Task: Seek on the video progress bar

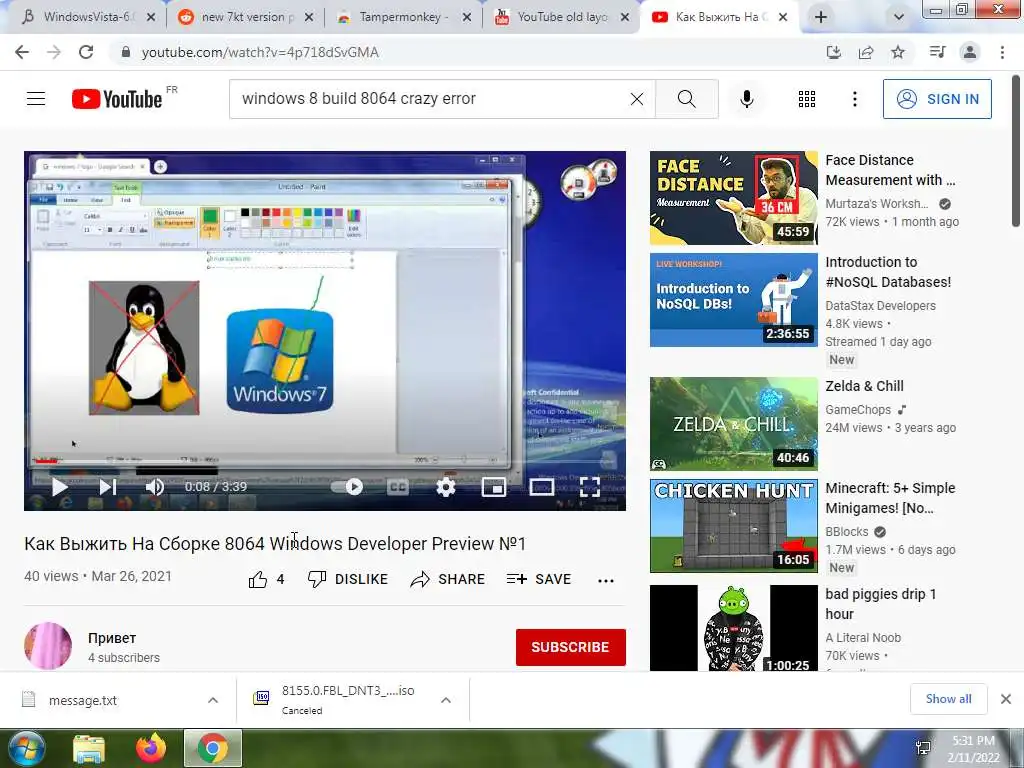Action: click(325, 461)
